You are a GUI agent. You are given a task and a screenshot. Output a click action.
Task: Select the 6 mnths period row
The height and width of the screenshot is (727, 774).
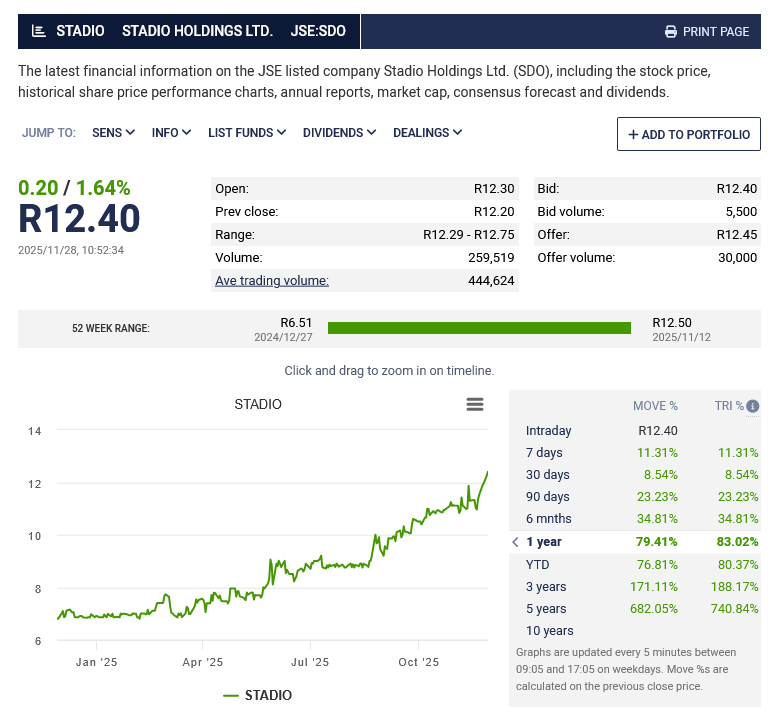click(635, 519)
